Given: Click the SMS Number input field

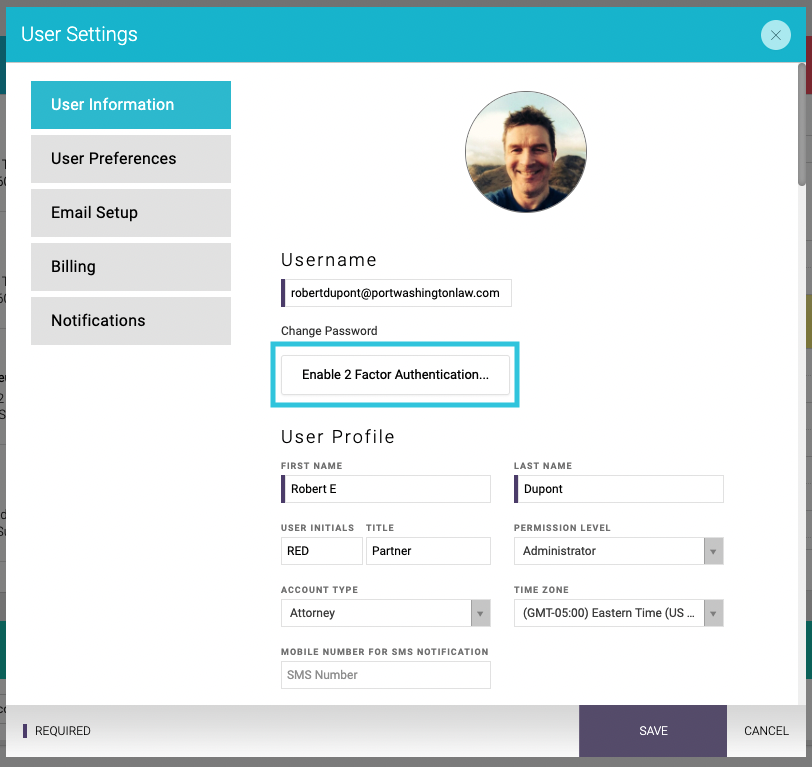Looking at the screenshot, I should coord(386,675).
